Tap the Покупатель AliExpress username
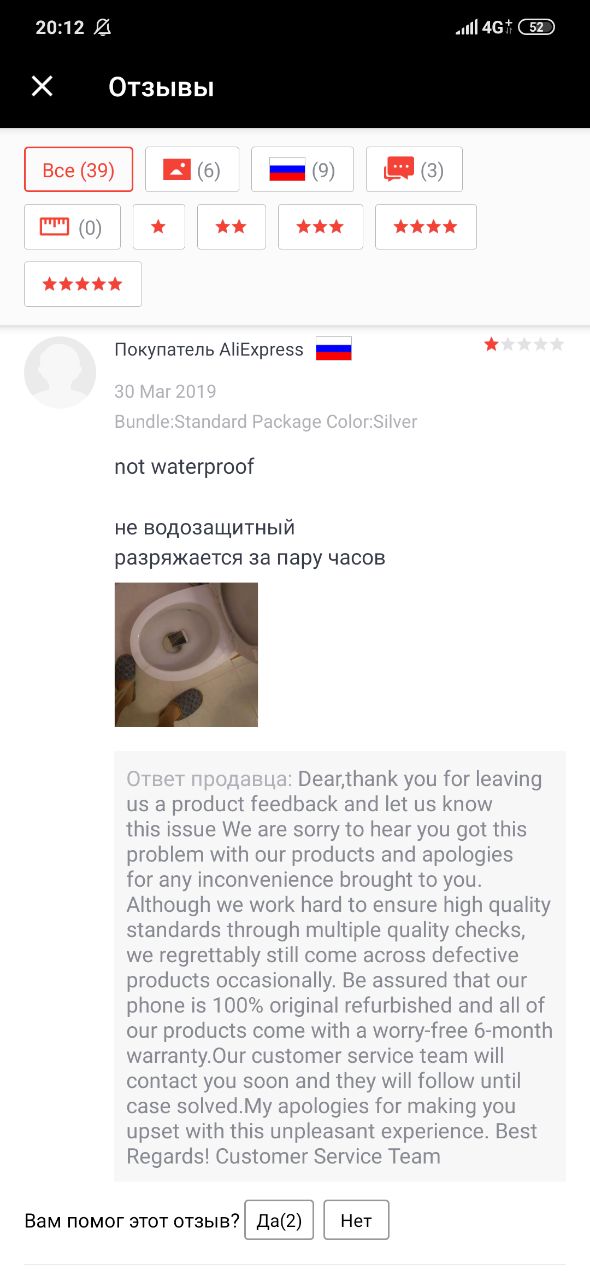 pos(209,350)
